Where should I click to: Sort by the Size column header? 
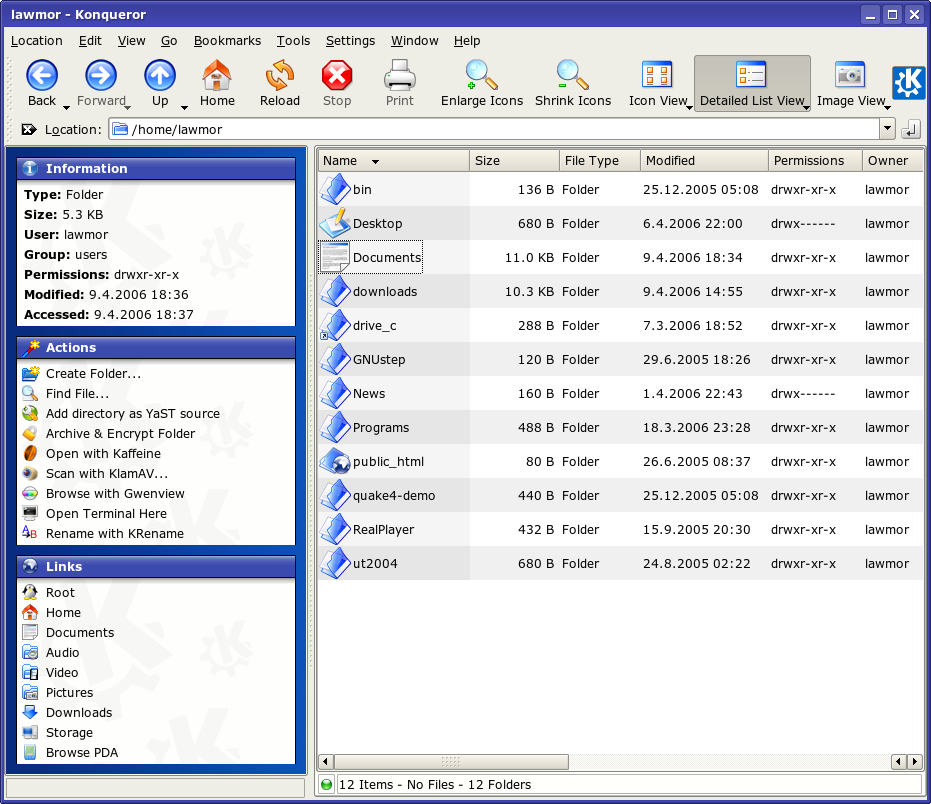514,161
